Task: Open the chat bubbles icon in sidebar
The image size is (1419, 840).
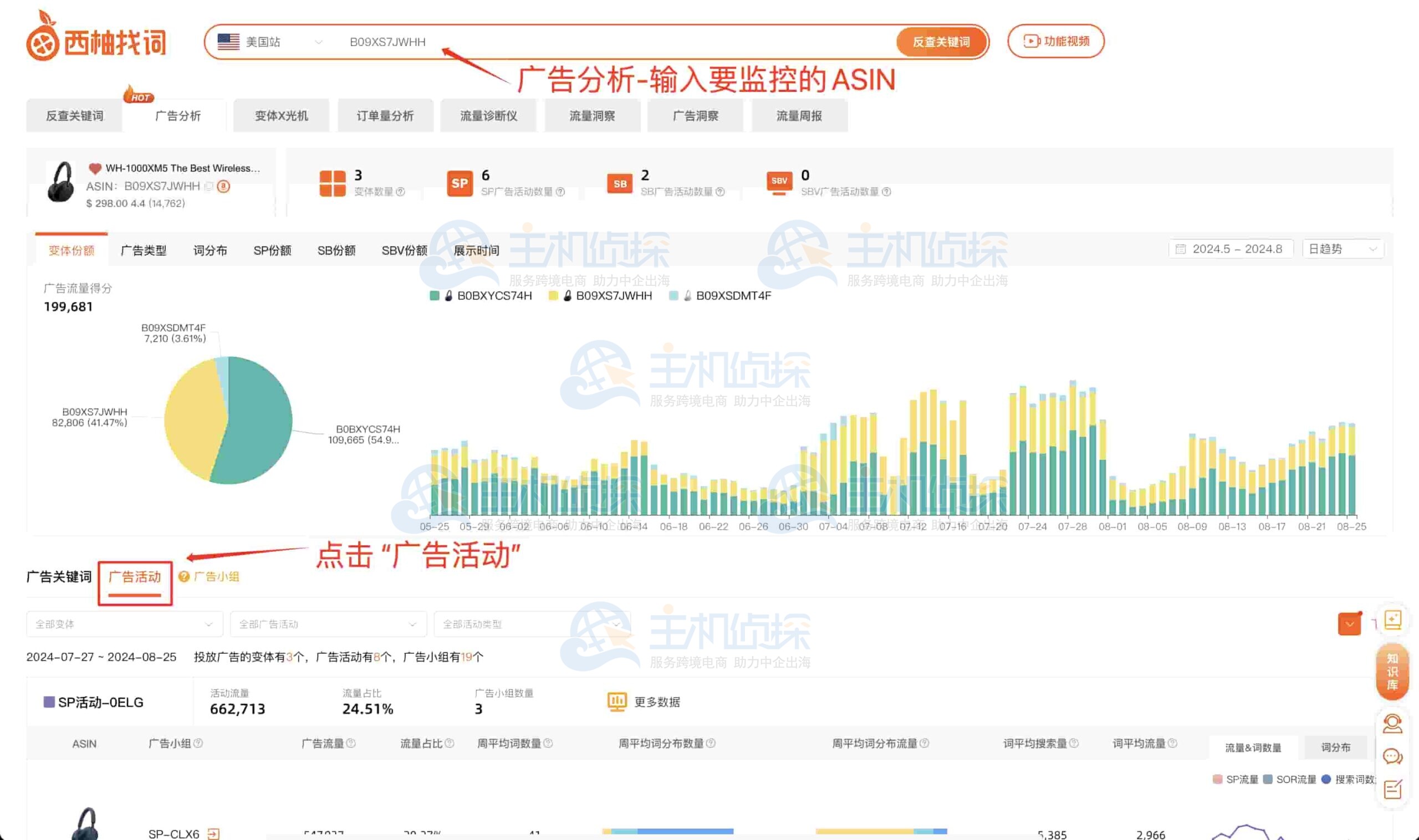Action: click(x=1392, y=756)
